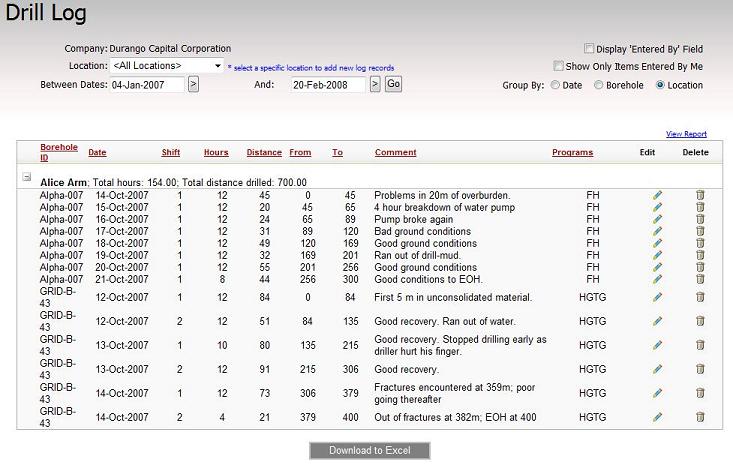Image resolution: width=733 pixels, height=471 pixels.
Task: Click the Durango Capital Corporation company name
Action: point(170,49)
